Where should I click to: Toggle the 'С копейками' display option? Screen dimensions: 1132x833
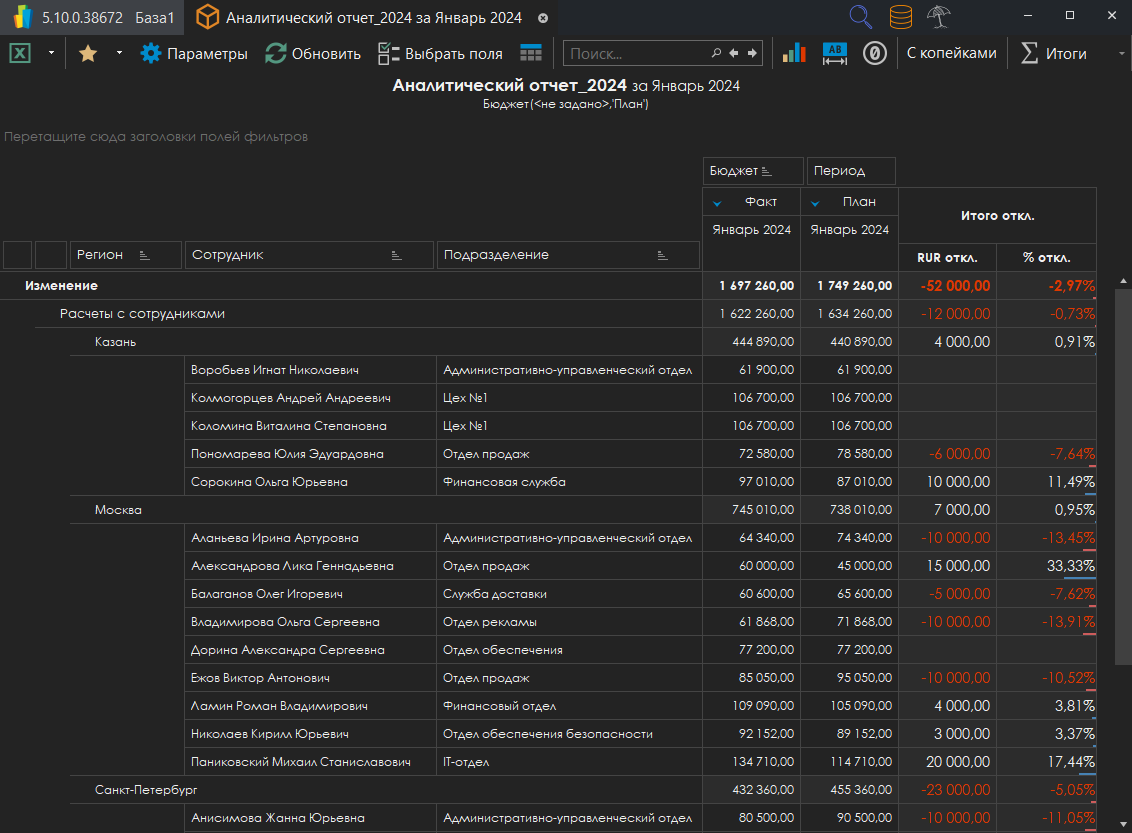[951, 53]
